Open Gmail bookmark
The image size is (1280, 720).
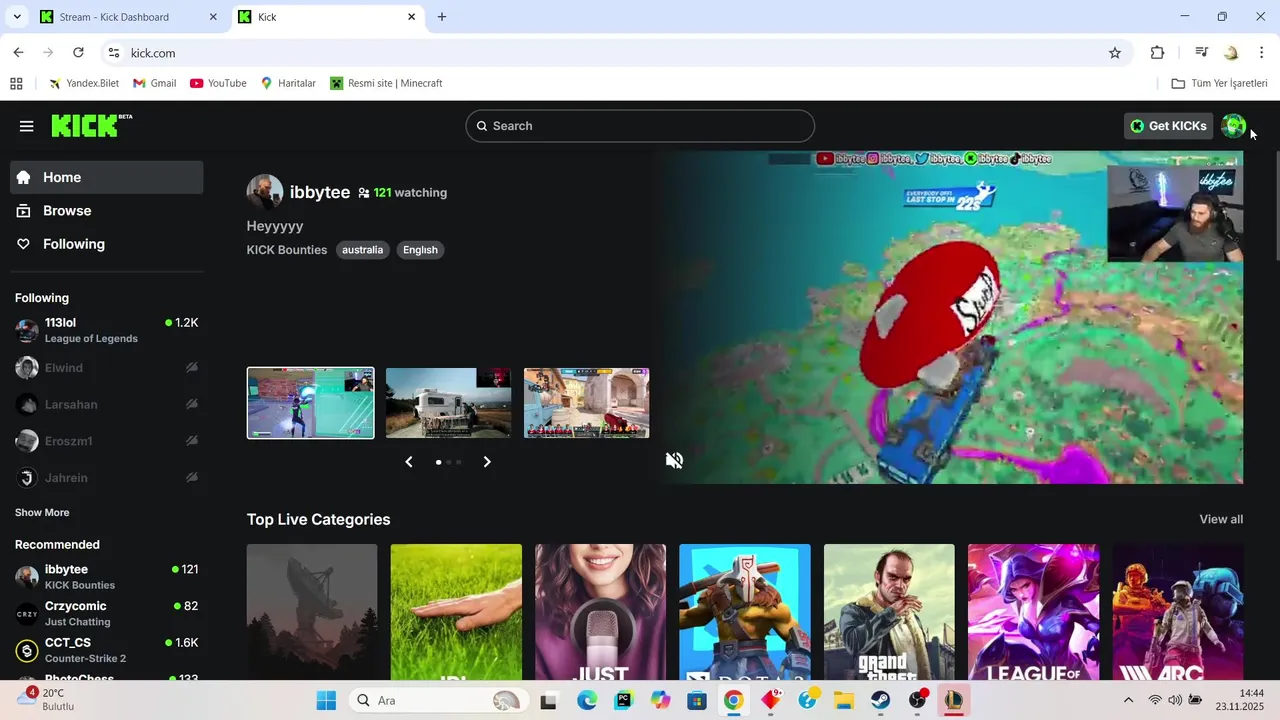click(x=154, y=83)
